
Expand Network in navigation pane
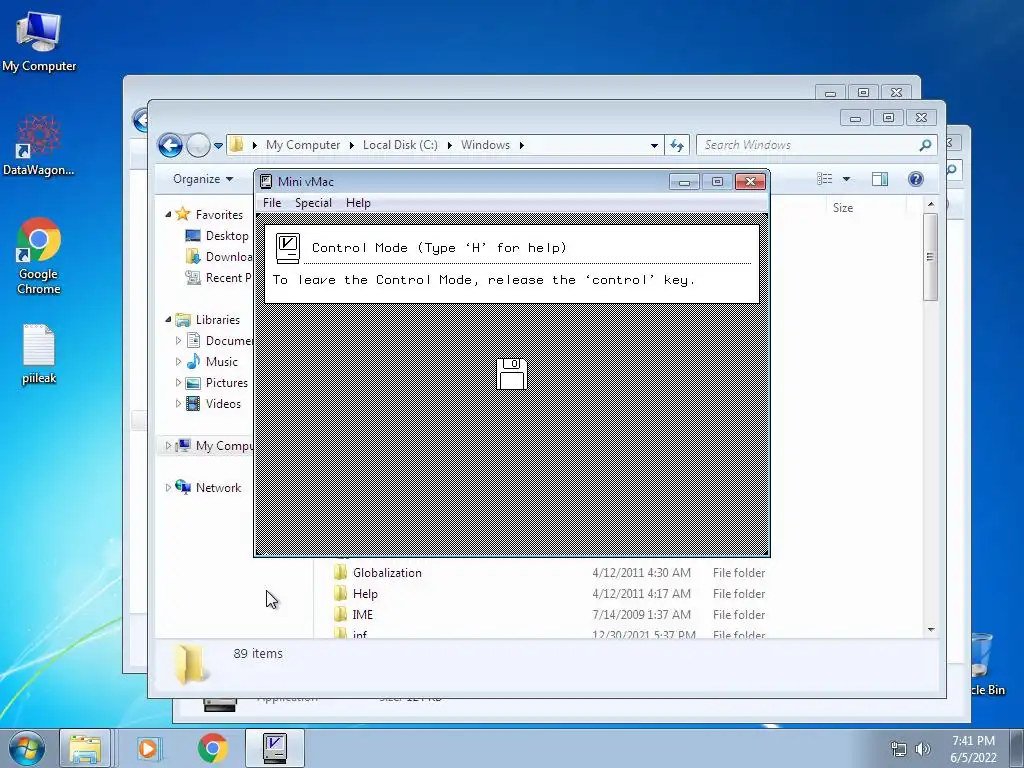(168, 487)
